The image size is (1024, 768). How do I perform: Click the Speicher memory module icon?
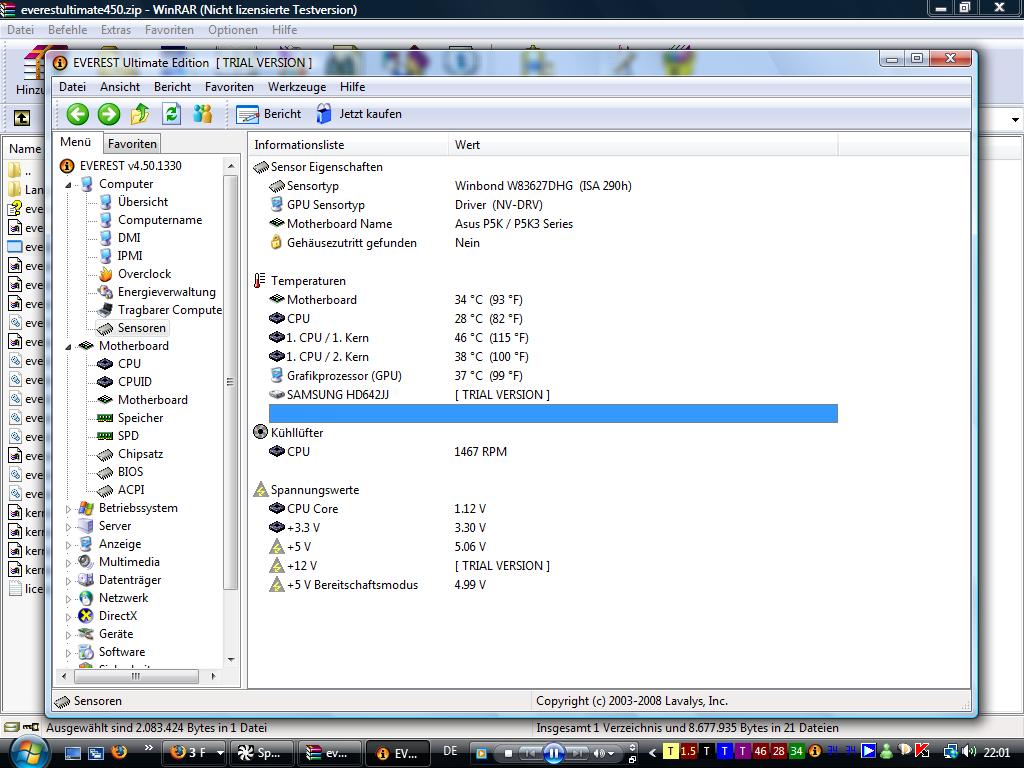pyautogui.click(x=105, y=418)
